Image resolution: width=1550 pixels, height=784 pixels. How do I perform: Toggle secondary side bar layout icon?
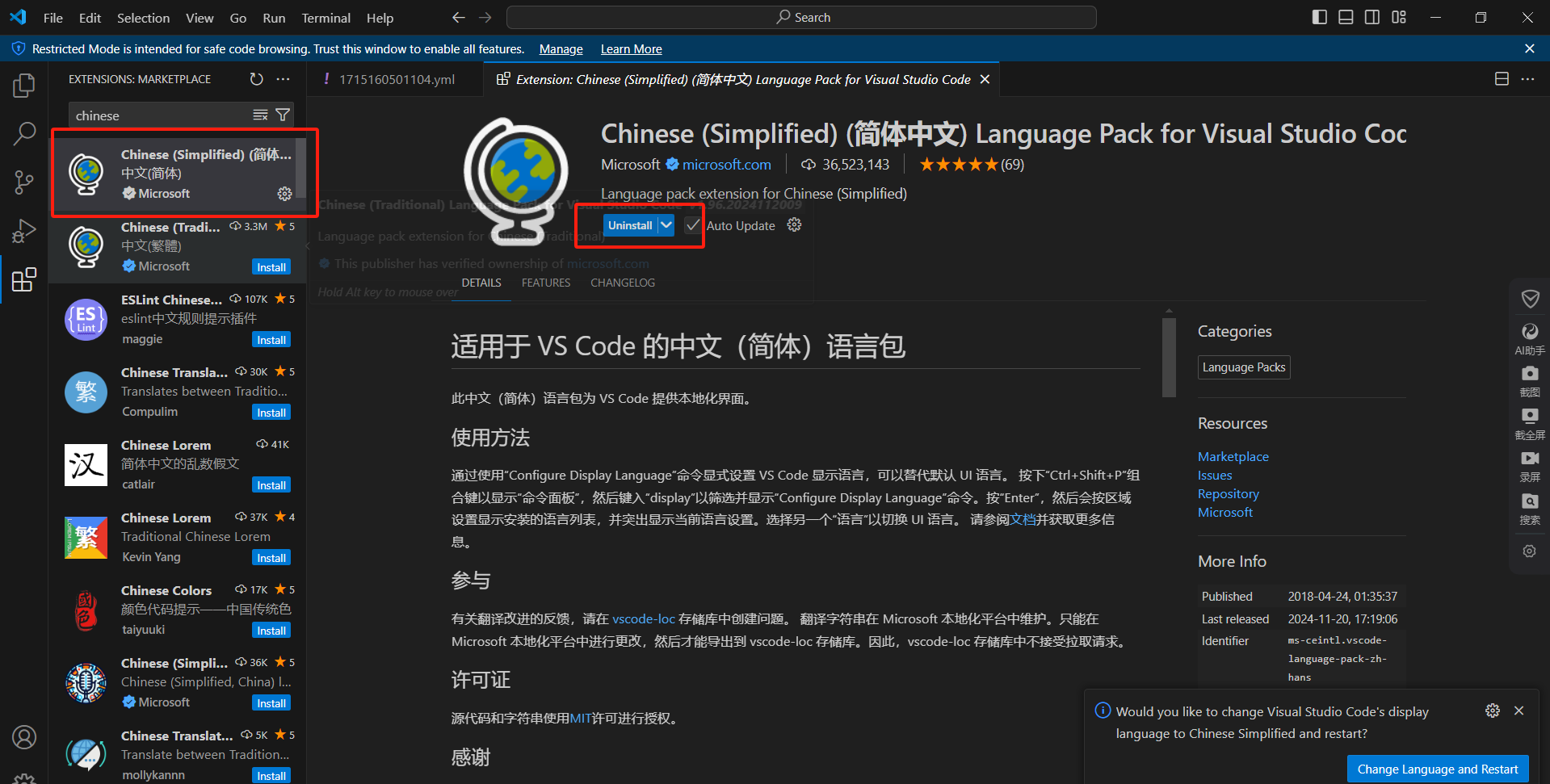(1372, 18)
